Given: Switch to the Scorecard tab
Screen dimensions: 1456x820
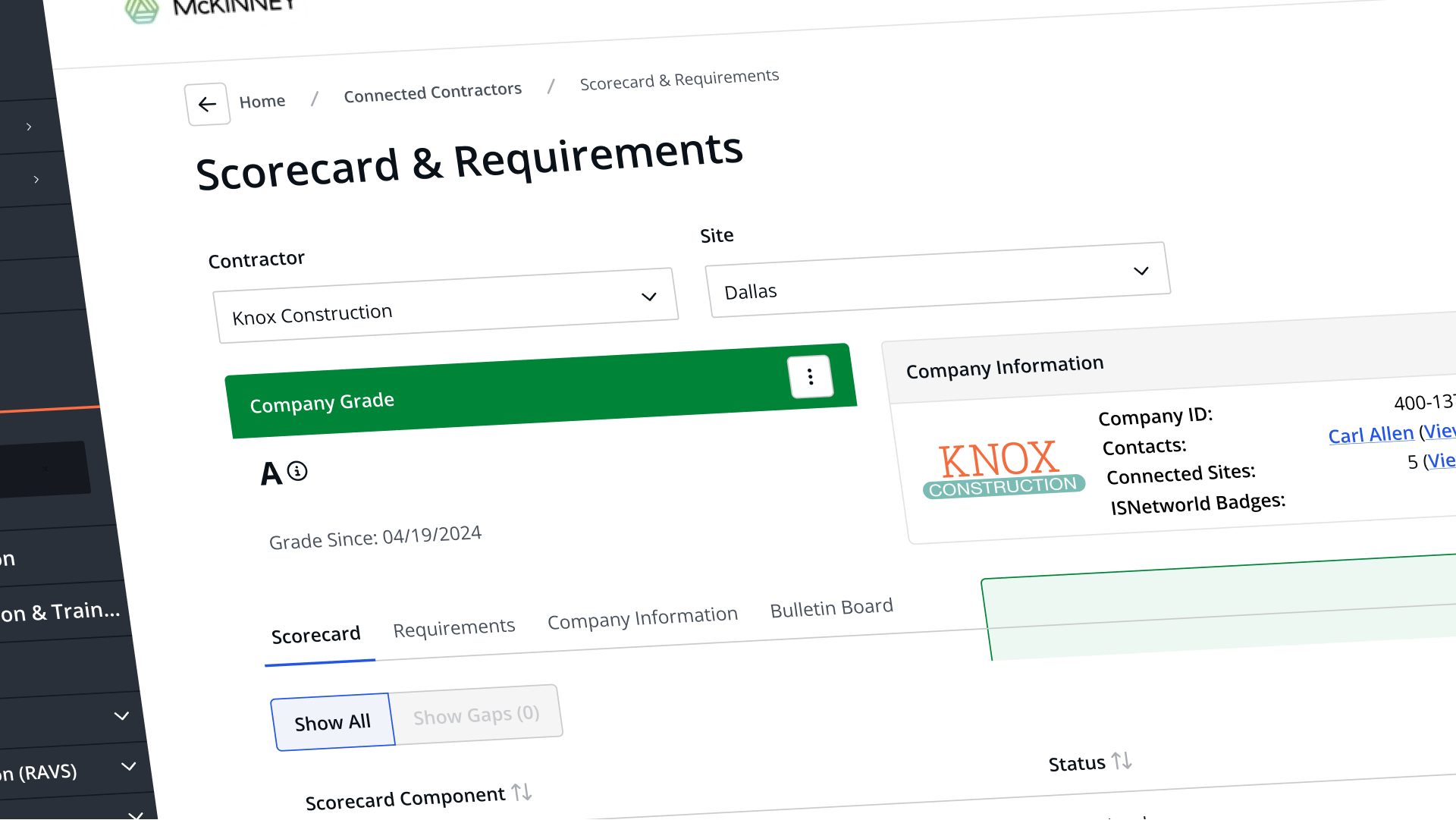Looking at the screenshot, I should pyautogui.click(x=316, y=635).
